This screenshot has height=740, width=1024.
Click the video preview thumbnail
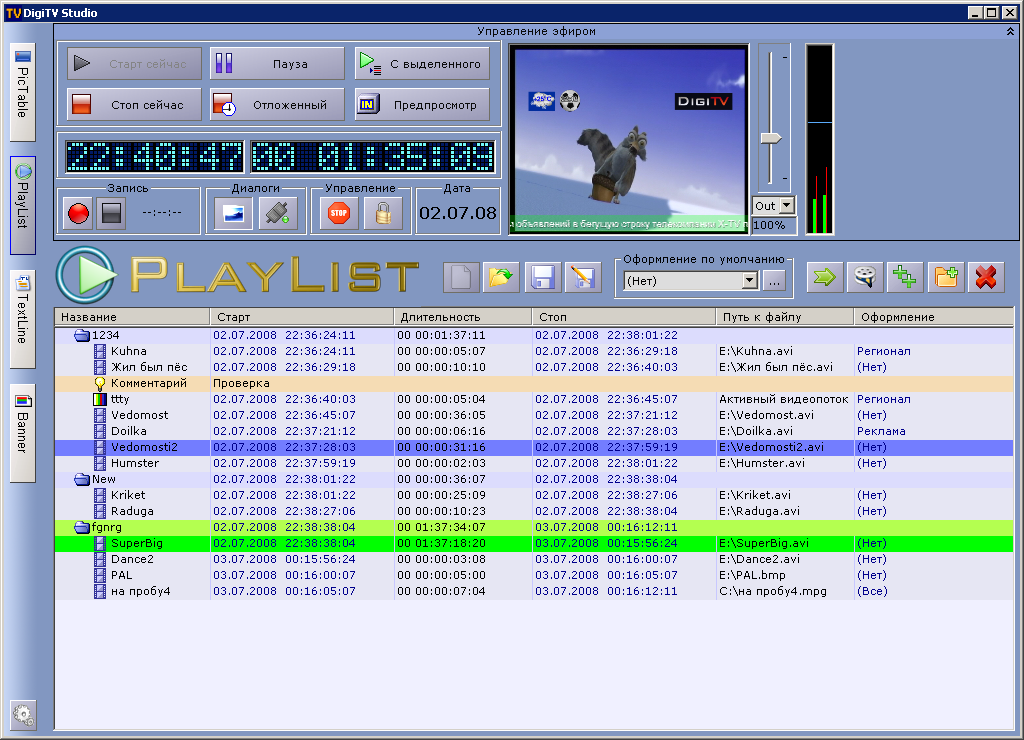[x=628, y=139]
